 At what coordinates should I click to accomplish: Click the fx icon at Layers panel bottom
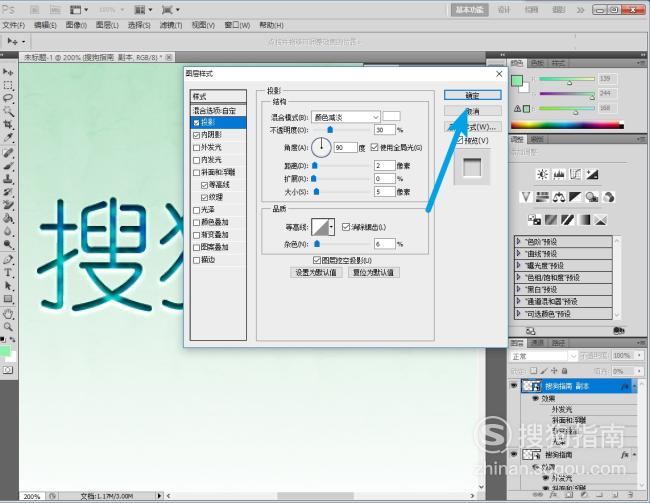pyautogui.click(x=553, y=495)
